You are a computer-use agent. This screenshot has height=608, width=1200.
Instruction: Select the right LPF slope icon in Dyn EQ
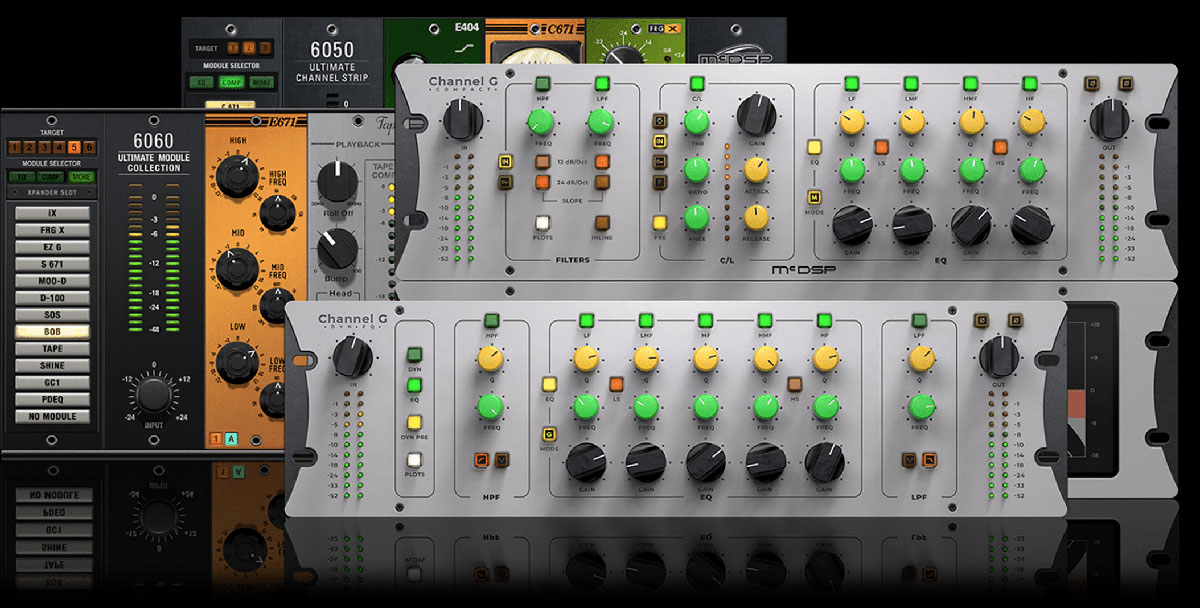(x=928, y=459)
